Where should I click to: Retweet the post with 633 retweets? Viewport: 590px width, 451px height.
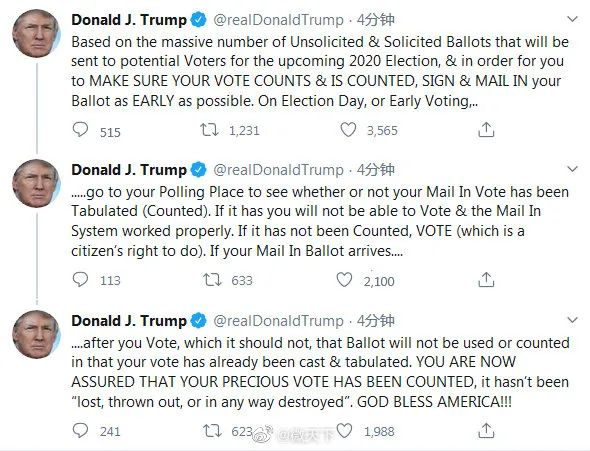pos(212,280)
